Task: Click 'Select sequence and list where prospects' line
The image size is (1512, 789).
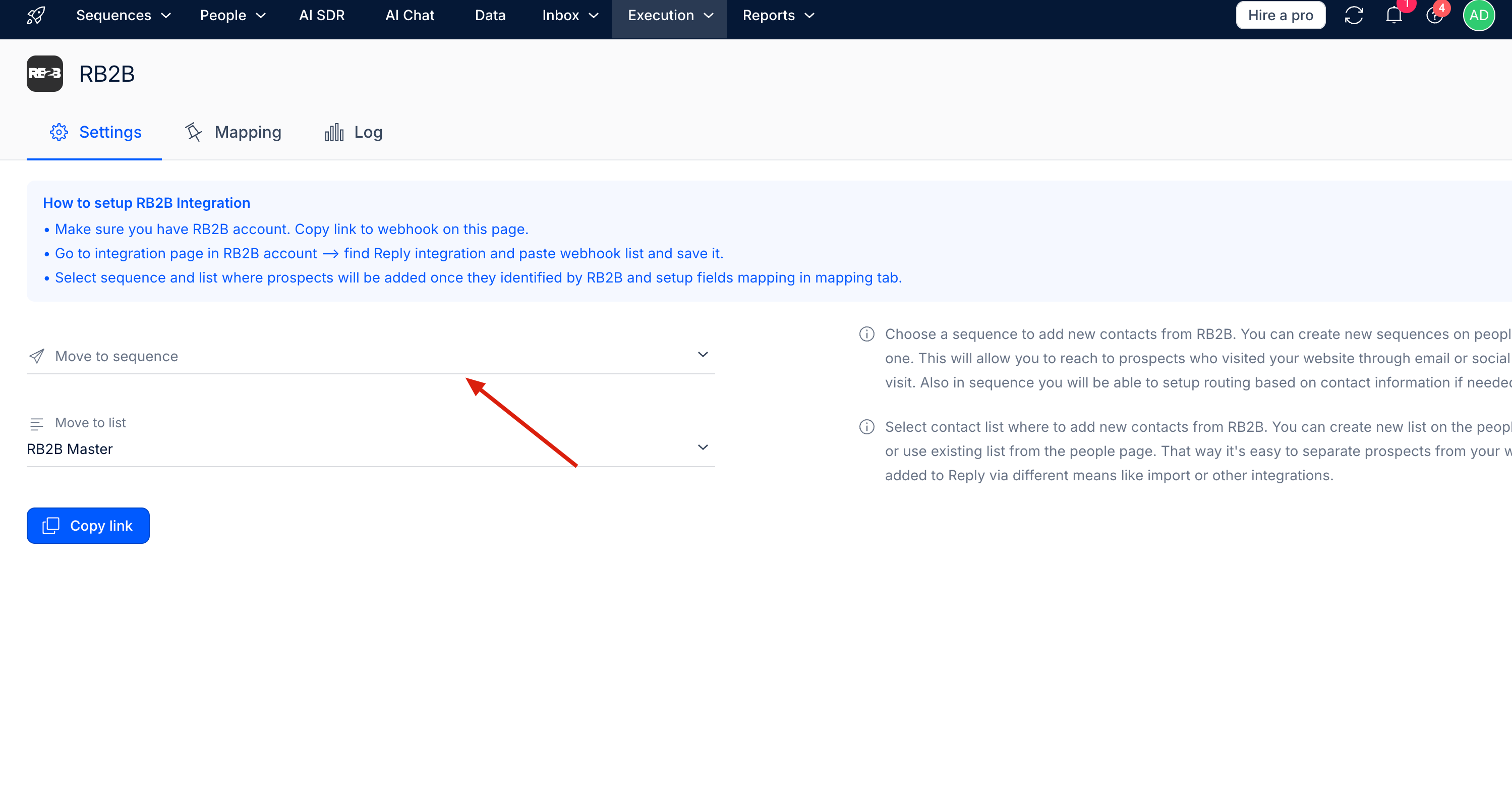Action: [x=479, y=277]
